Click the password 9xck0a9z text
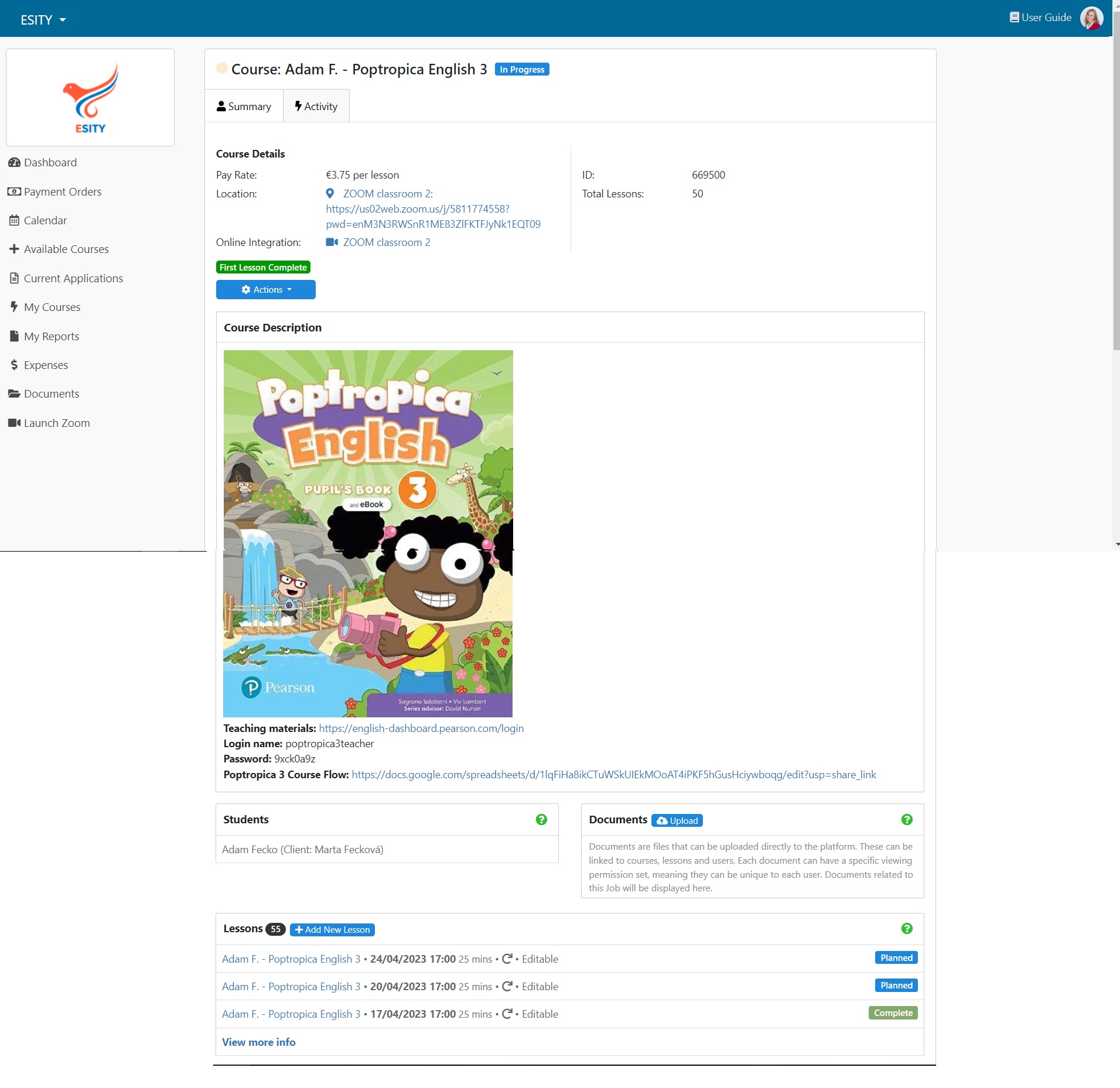The height and width of the screenshot is (1088, 1120). (295, 759)
